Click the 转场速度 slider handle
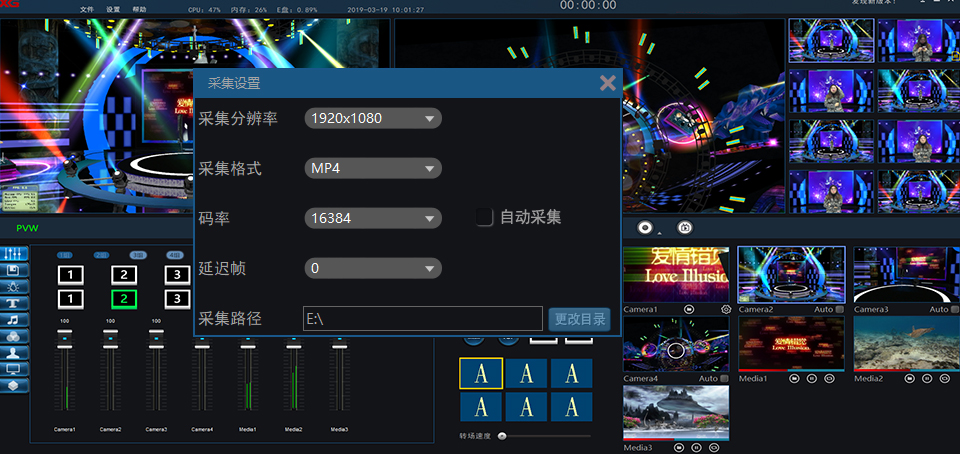 (502, 436)
